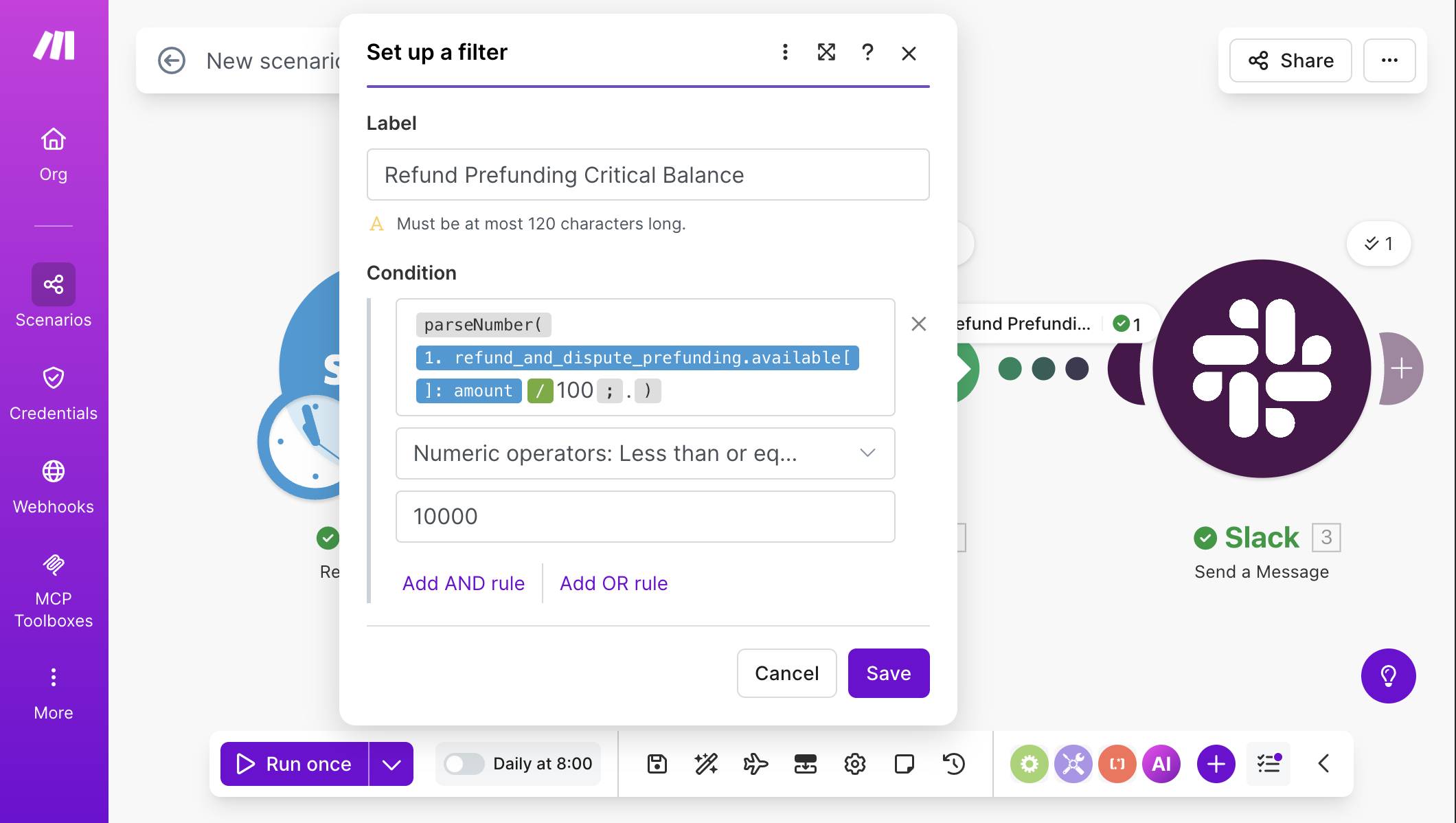This screenshot has width=1456, height=823.
Task: Add a module with the purple plus icon
Action: click(1216, 763)
